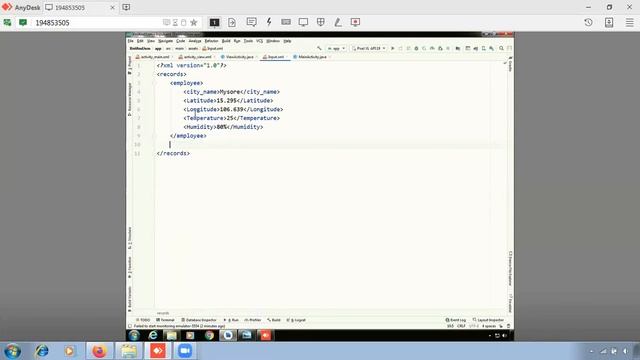Screen dimensions: 640x360
Task: Open the VCS menu
Action: (x=260, y=41)
